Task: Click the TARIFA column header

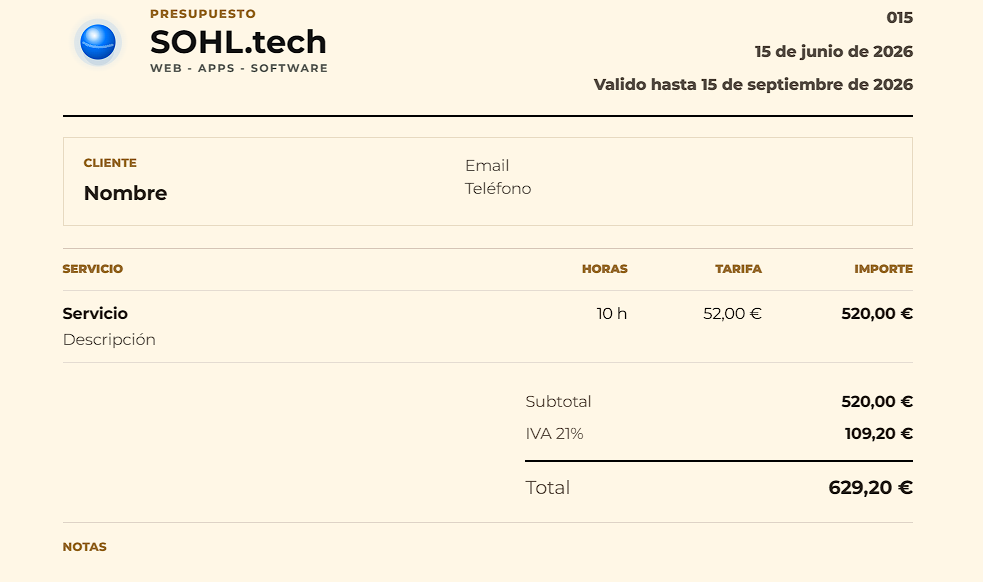Action: pos(739,269)
